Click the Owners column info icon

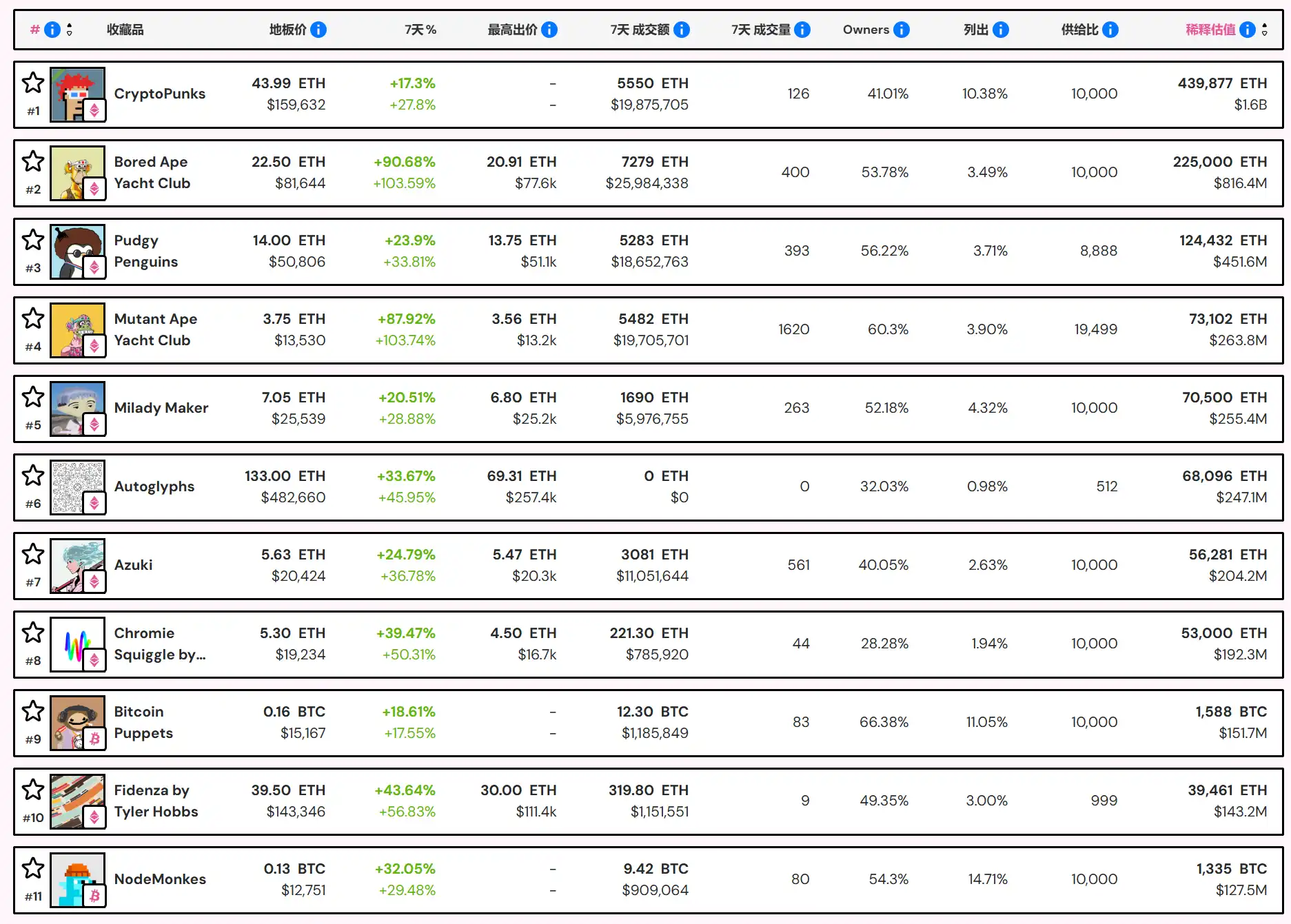(x=902, y=30)
